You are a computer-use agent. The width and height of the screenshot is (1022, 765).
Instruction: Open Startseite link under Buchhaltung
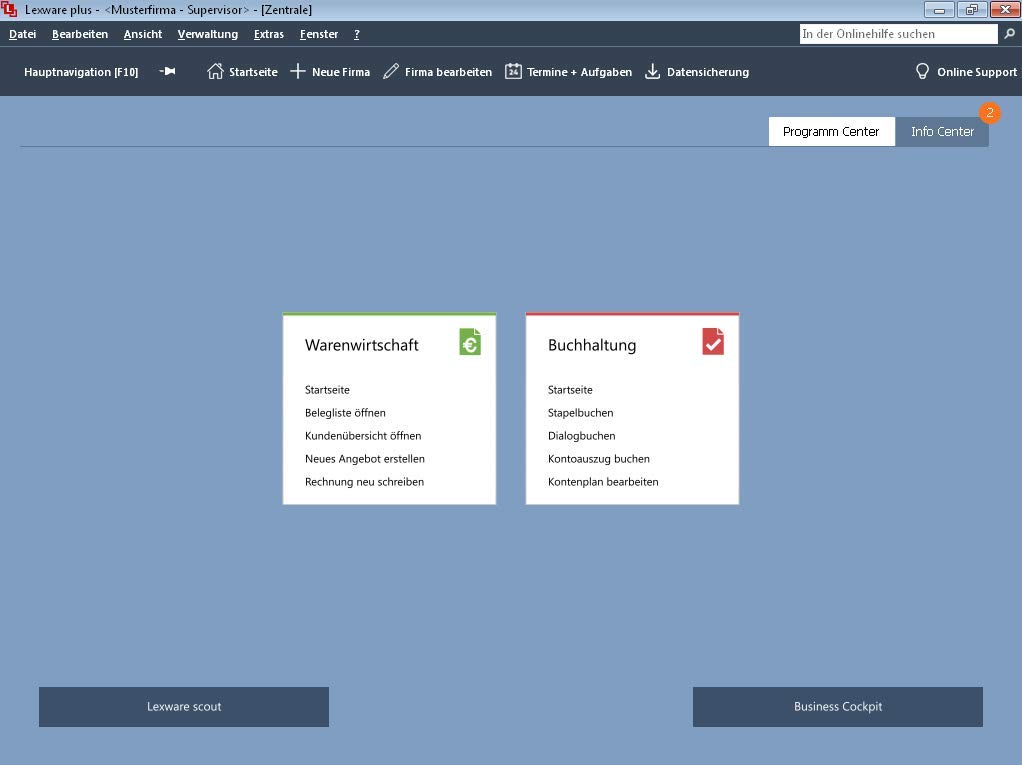point(570,390)
